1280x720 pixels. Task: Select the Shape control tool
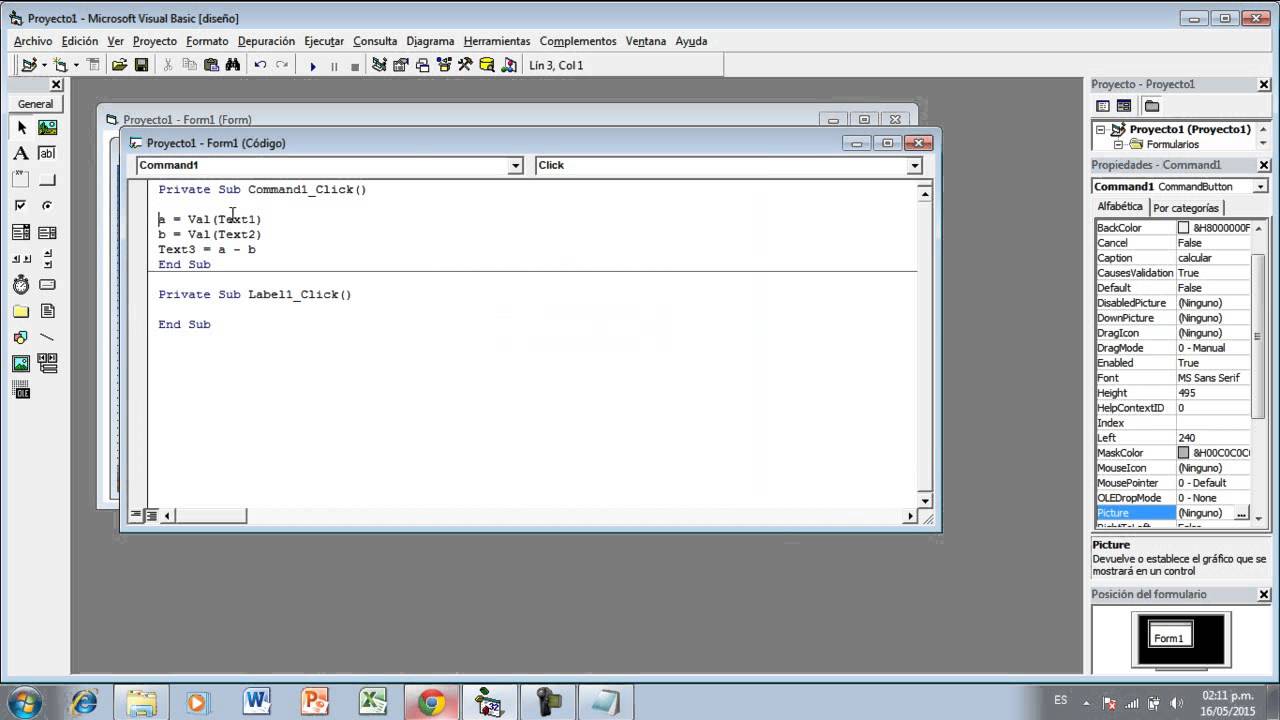coord(21,337)
